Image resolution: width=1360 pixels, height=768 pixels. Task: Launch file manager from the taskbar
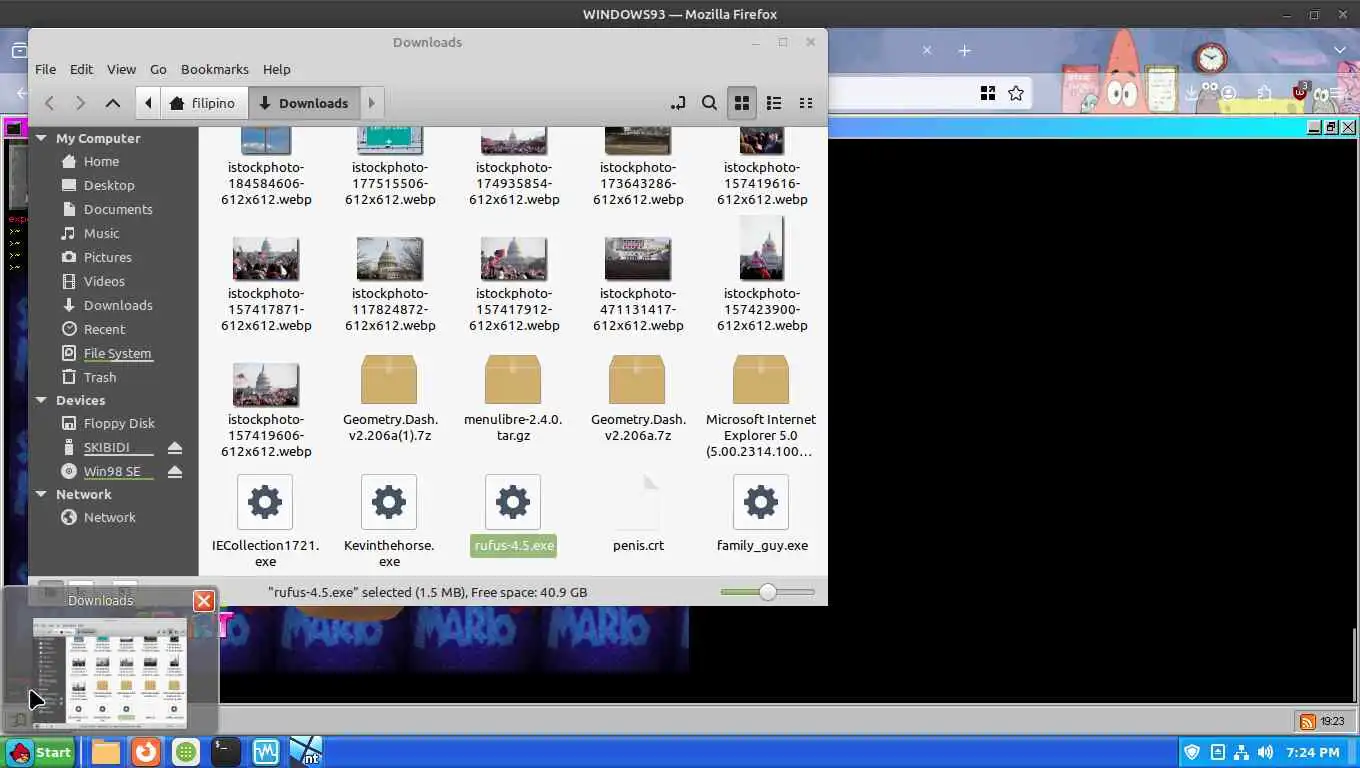click(106, 751)
